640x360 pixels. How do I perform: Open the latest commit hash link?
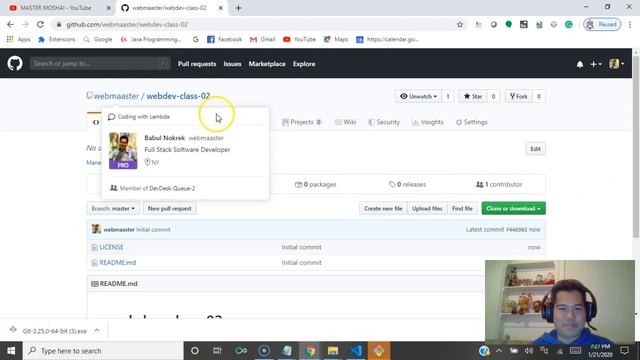click(517, 230)
